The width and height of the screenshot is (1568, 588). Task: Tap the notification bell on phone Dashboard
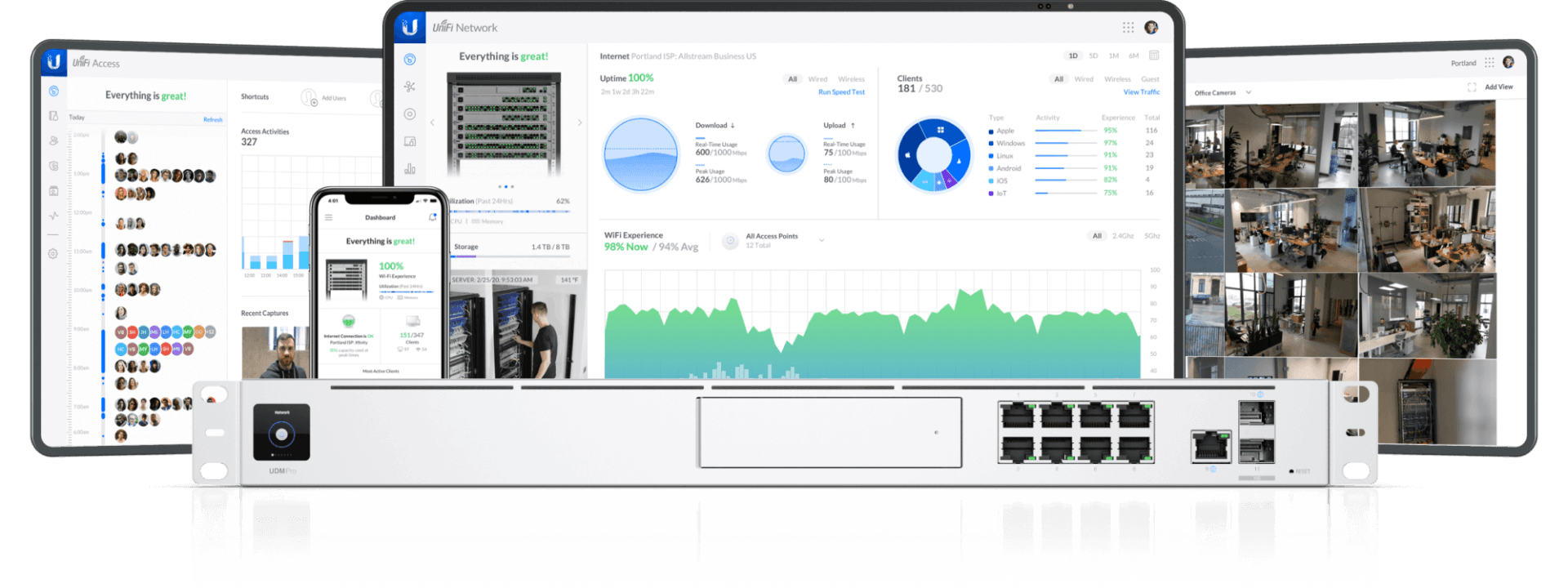[432, 217]
